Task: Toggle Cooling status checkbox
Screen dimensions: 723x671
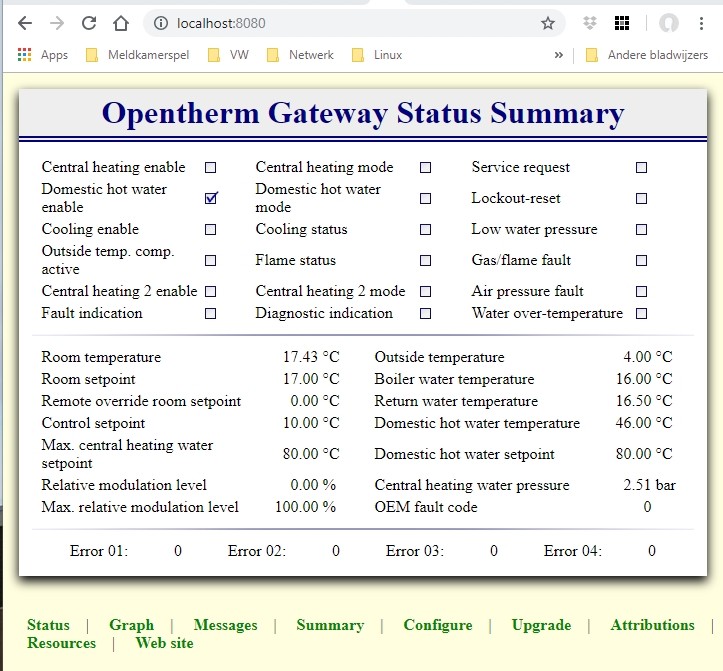Action: pyautogui.click(x=426, y=230)
